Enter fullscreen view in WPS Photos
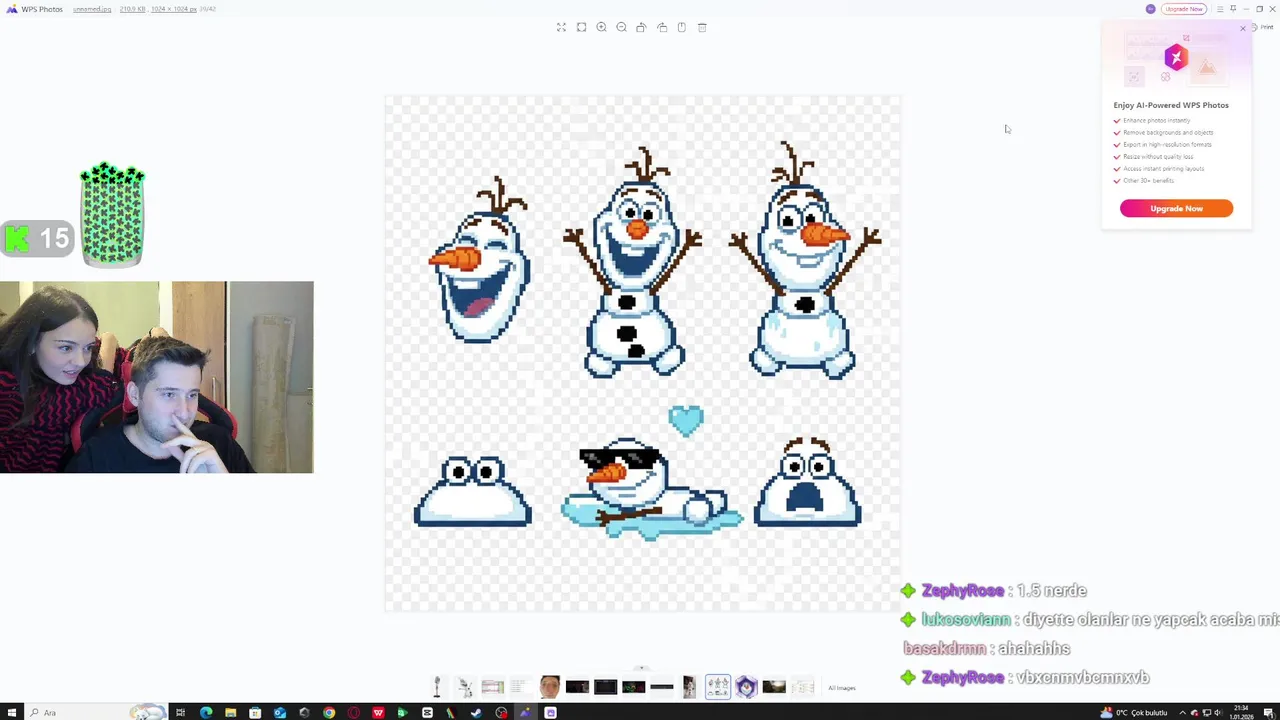The image size is (1280, 720). coord(561,27)
